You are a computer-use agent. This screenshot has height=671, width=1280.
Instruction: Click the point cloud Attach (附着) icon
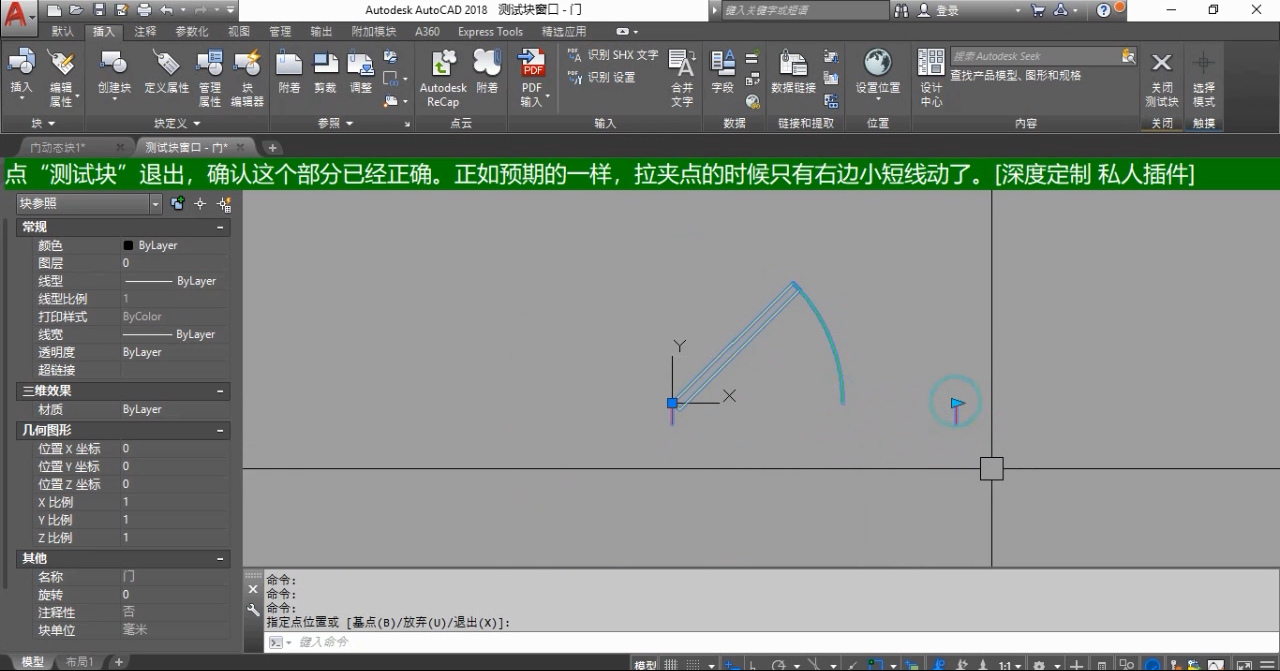pos(487,72)
